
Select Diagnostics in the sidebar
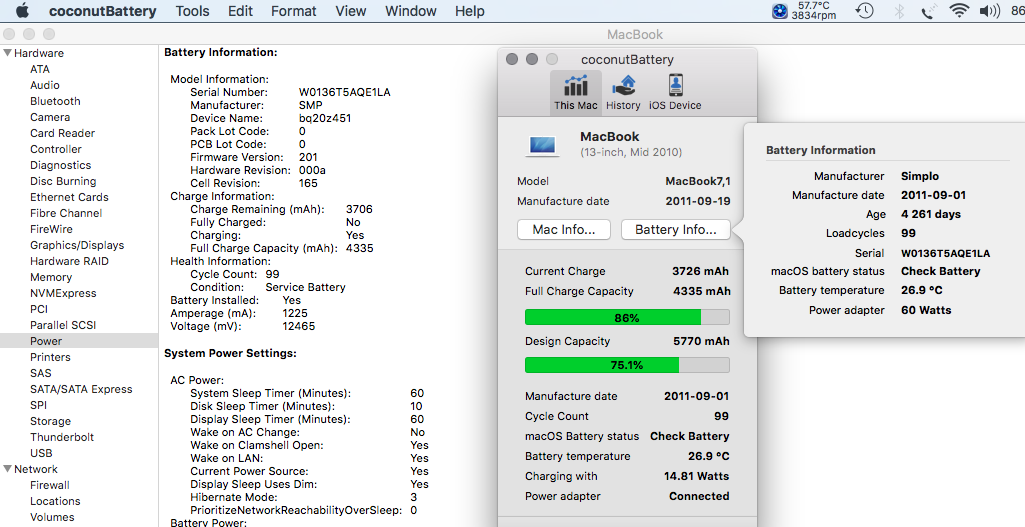61,165
